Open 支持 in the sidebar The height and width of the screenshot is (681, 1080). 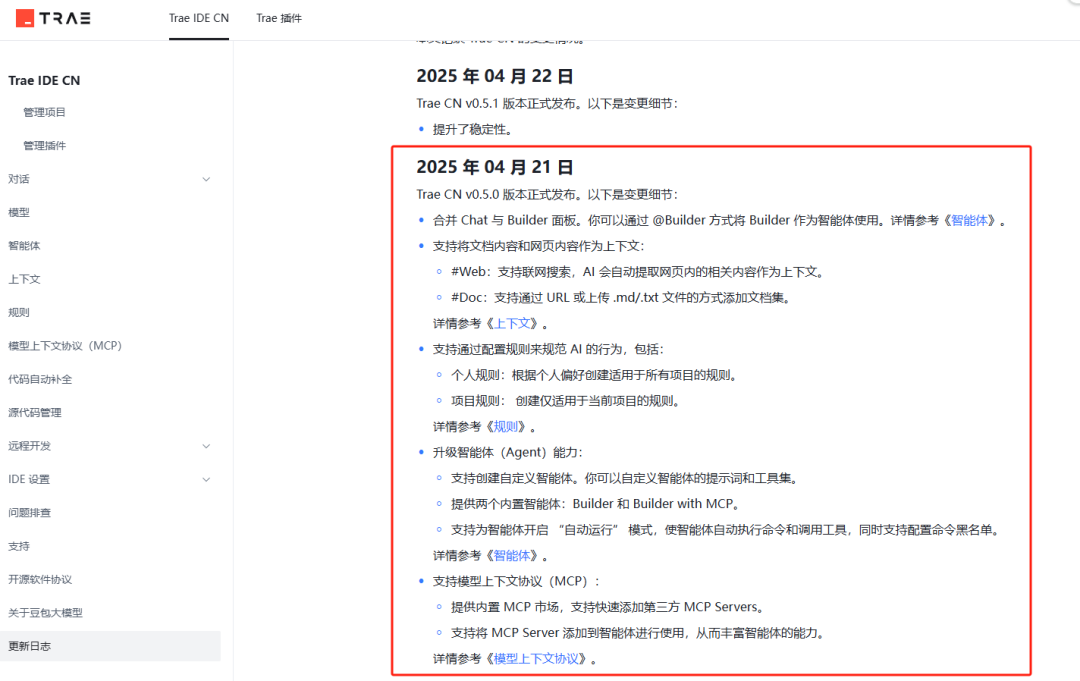click(x=19, y=546)
